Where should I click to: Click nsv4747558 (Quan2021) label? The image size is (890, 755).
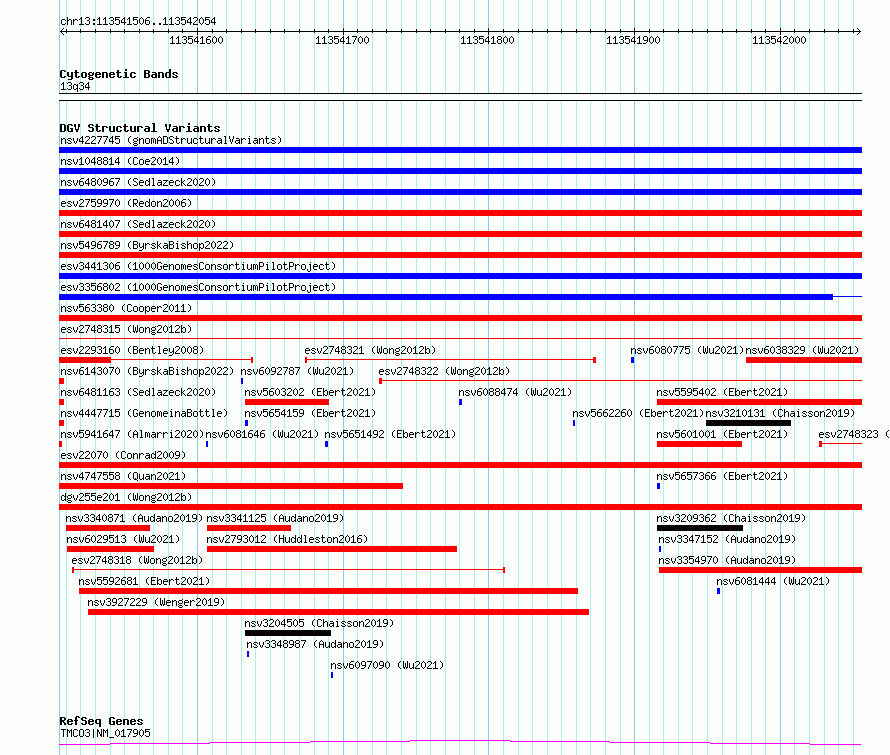point(123,476)
